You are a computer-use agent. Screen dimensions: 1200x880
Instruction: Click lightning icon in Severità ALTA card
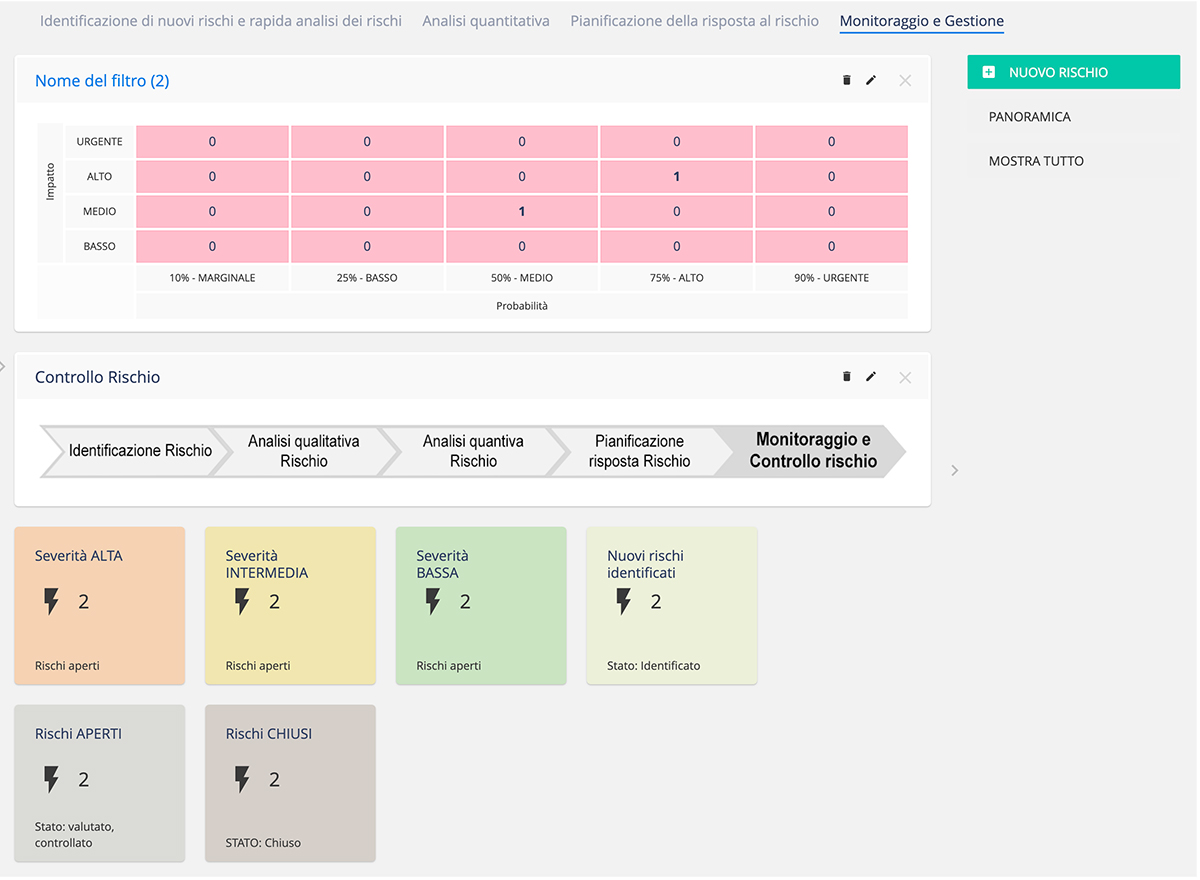pos(52,601)
